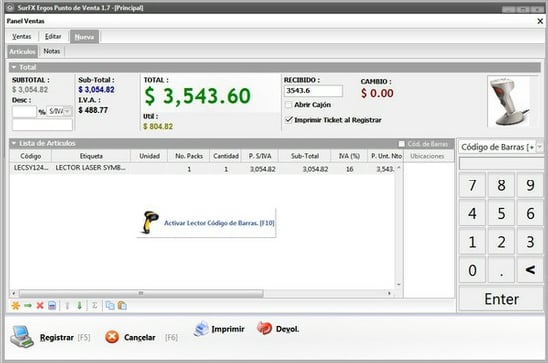Screen dimensions: 548x363
Task: Paste articles with clipboard icon
Action: [122, 306]
